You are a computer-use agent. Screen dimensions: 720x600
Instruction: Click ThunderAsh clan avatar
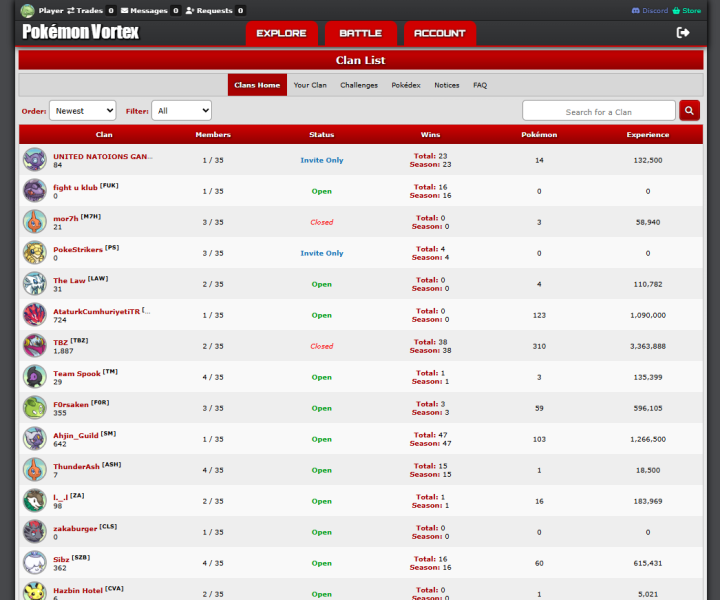point(35,469)
